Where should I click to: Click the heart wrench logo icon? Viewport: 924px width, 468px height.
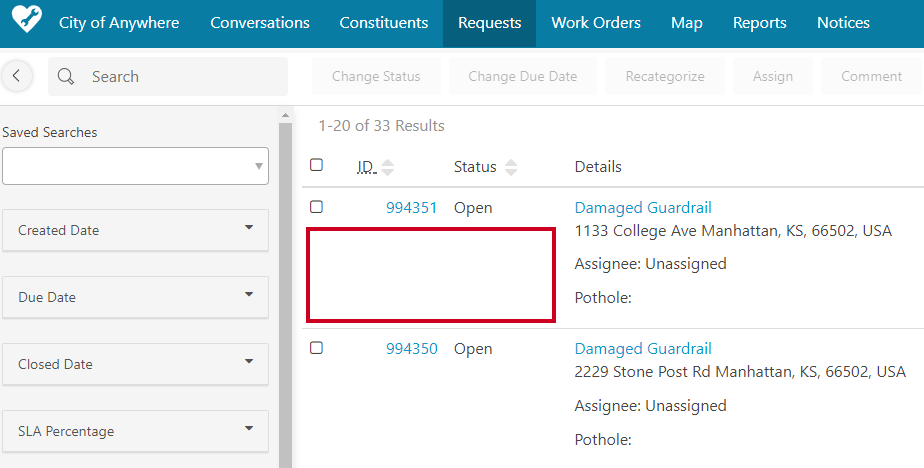point(27,19)
